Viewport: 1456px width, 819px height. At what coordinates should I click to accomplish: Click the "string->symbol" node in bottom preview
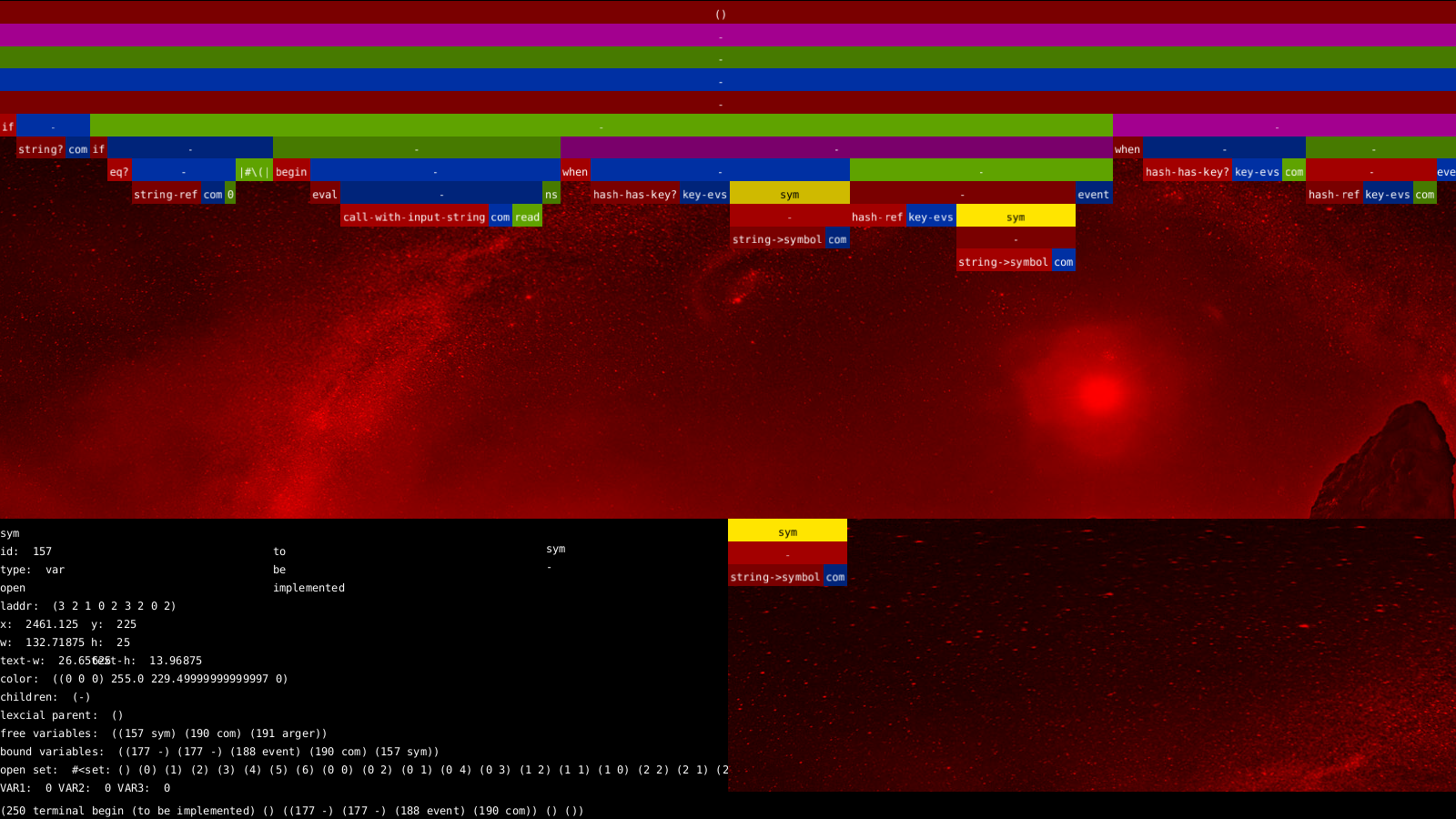click(775, 577)
